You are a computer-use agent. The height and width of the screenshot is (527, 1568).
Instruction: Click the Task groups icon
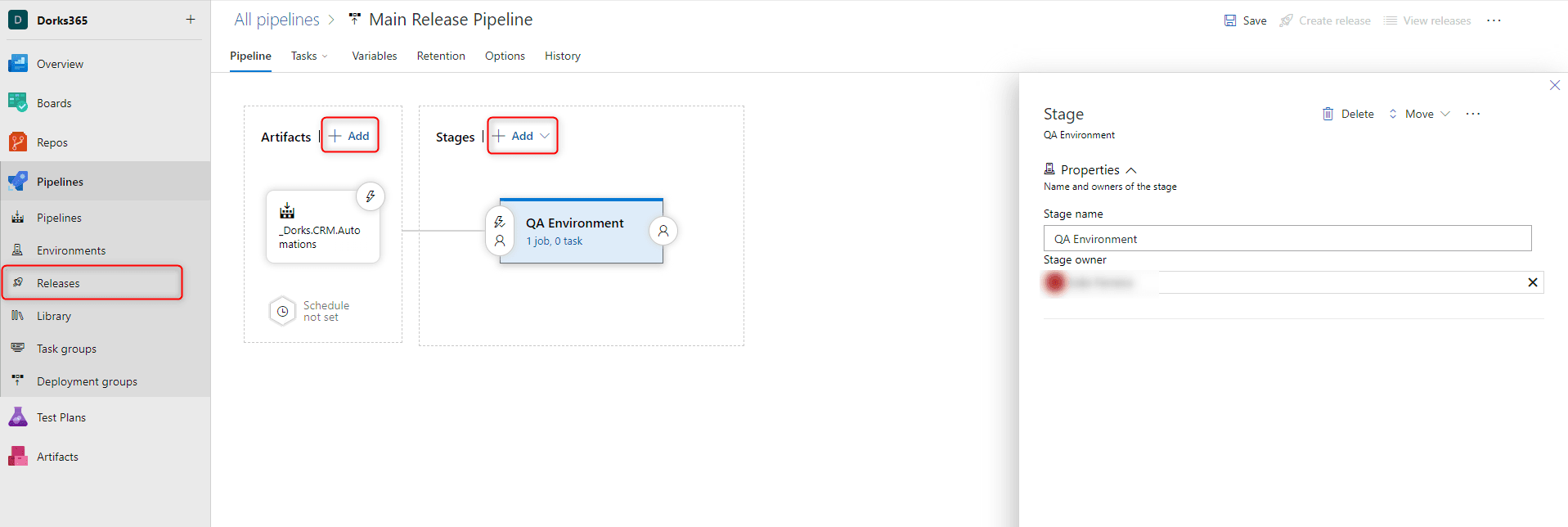click(x=18, y=349)
